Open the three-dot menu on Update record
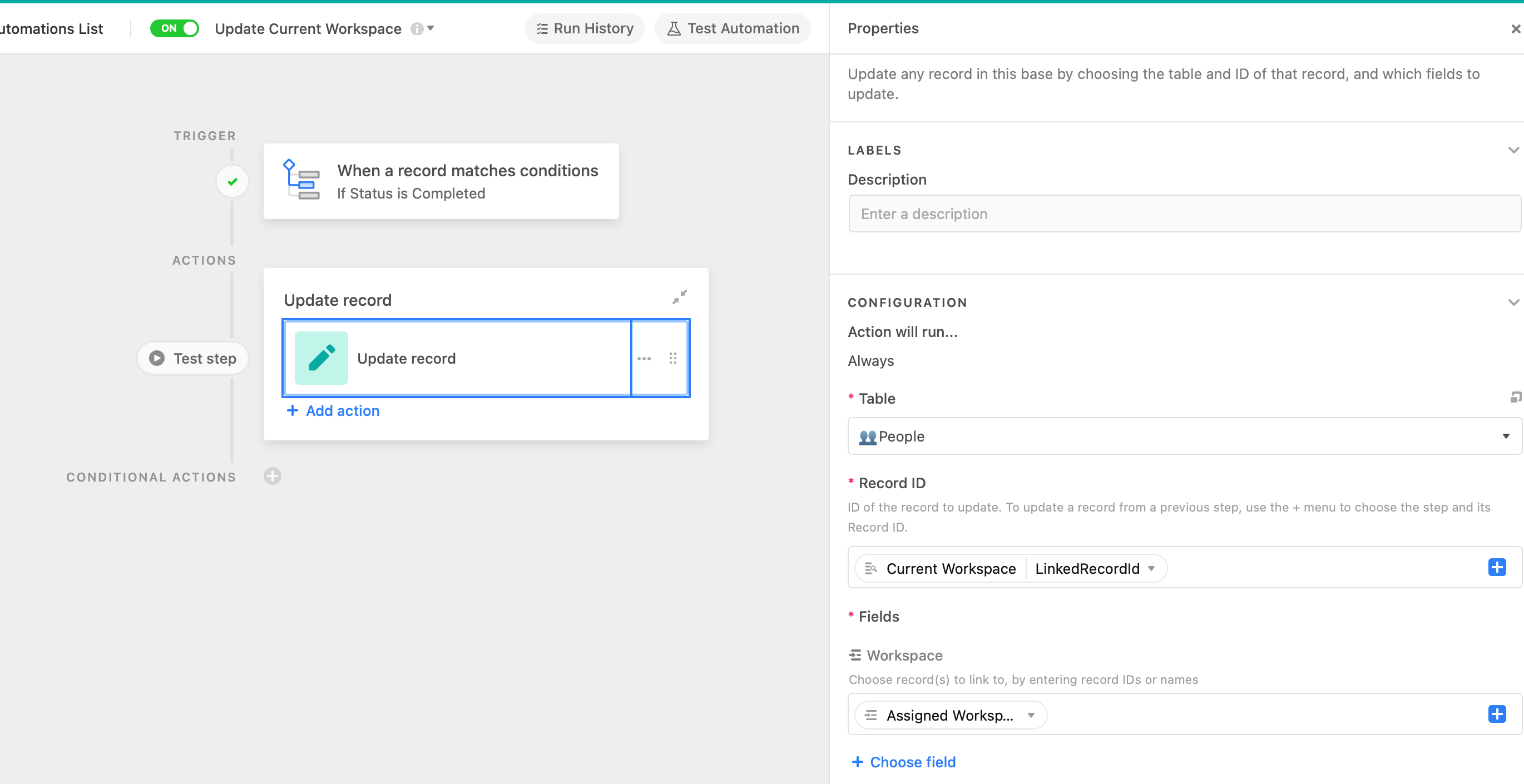This screenshot has height=784, width=1524. pyautogui.click(x=644, y=358)
